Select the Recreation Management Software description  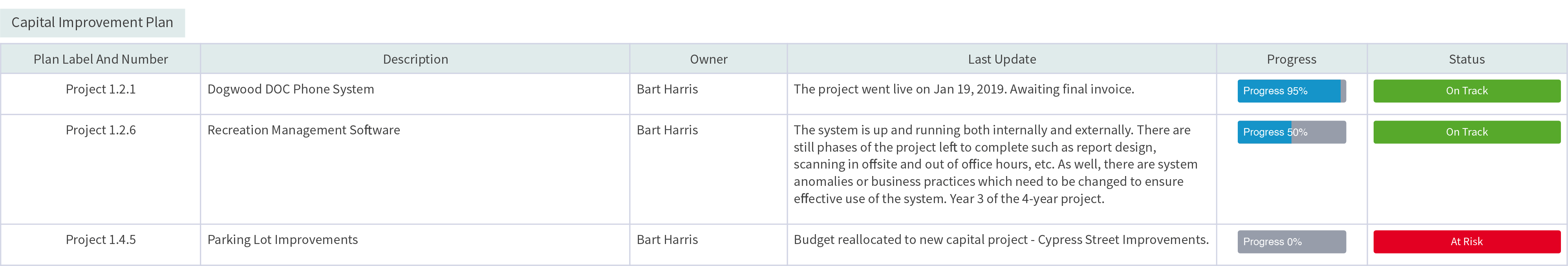pyautogui.click(x=304, y=130)
